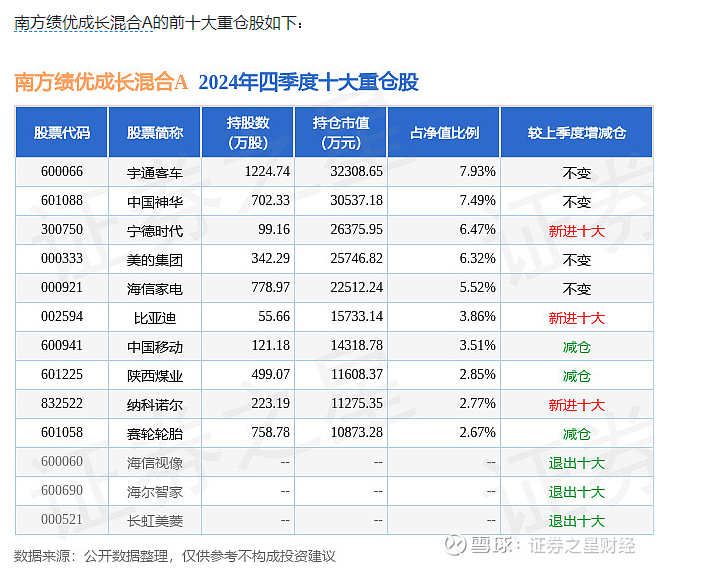Click the 宁德时代 stock name
Viewport: 703px width, 576px height.
155,231
